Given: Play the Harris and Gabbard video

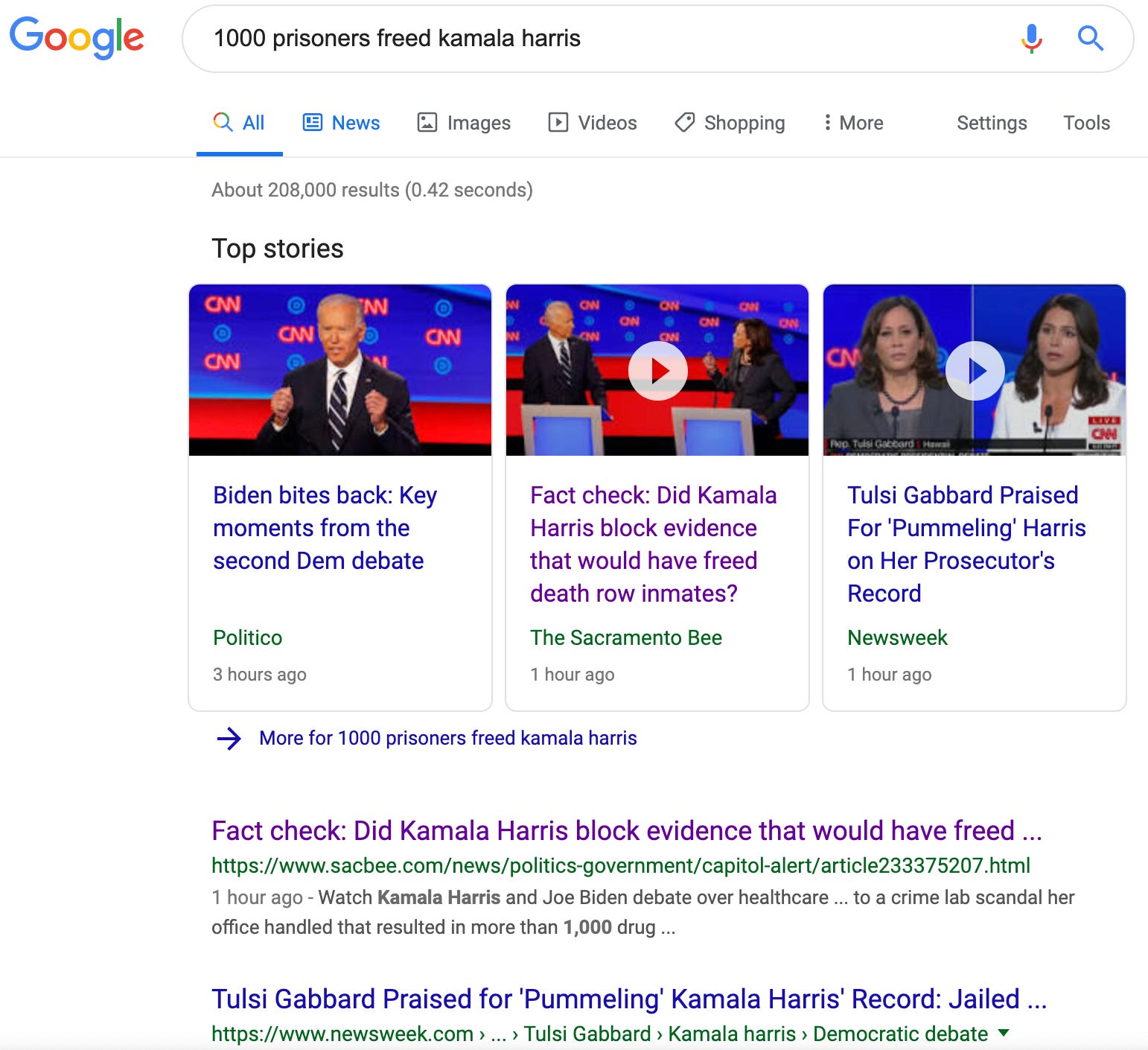Looking at the screenshot, I should [975, 370].
